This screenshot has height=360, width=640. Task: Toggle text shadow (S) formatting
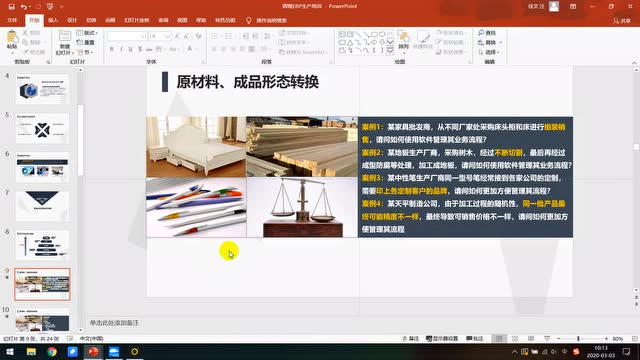(x=140, y=49)
